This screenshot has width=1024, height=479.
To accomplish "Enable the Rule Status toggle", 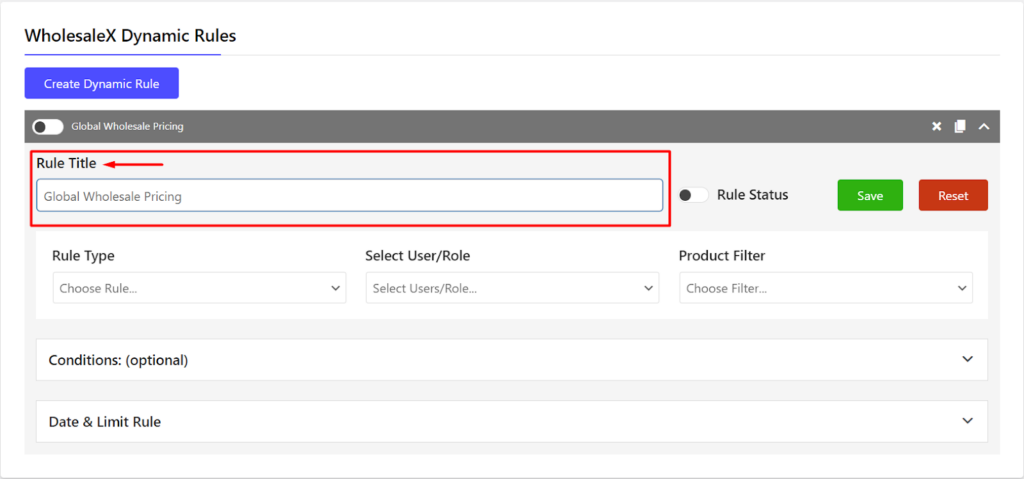I will click(x=694, y=195).
